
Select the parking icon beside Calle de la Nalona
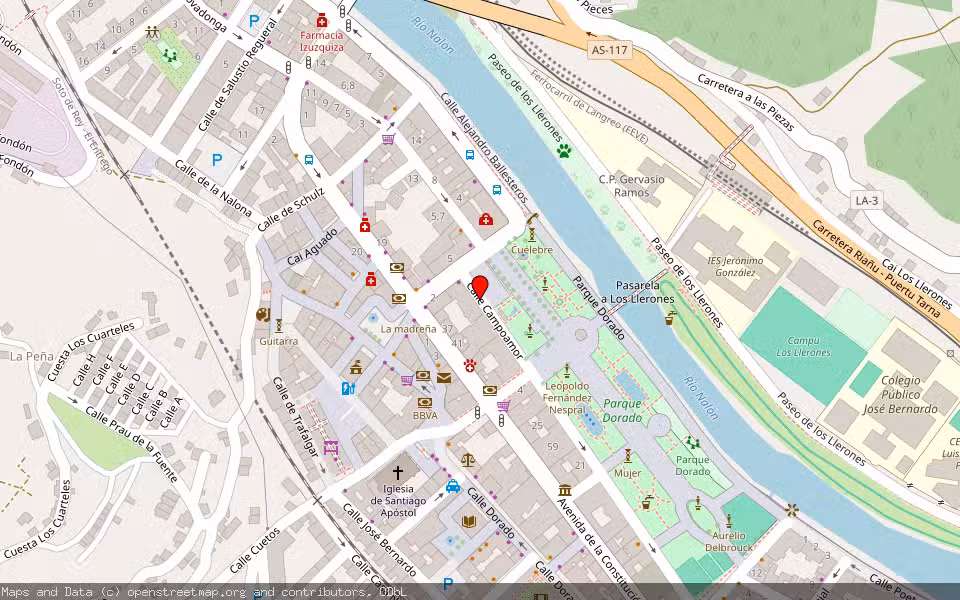217,160
